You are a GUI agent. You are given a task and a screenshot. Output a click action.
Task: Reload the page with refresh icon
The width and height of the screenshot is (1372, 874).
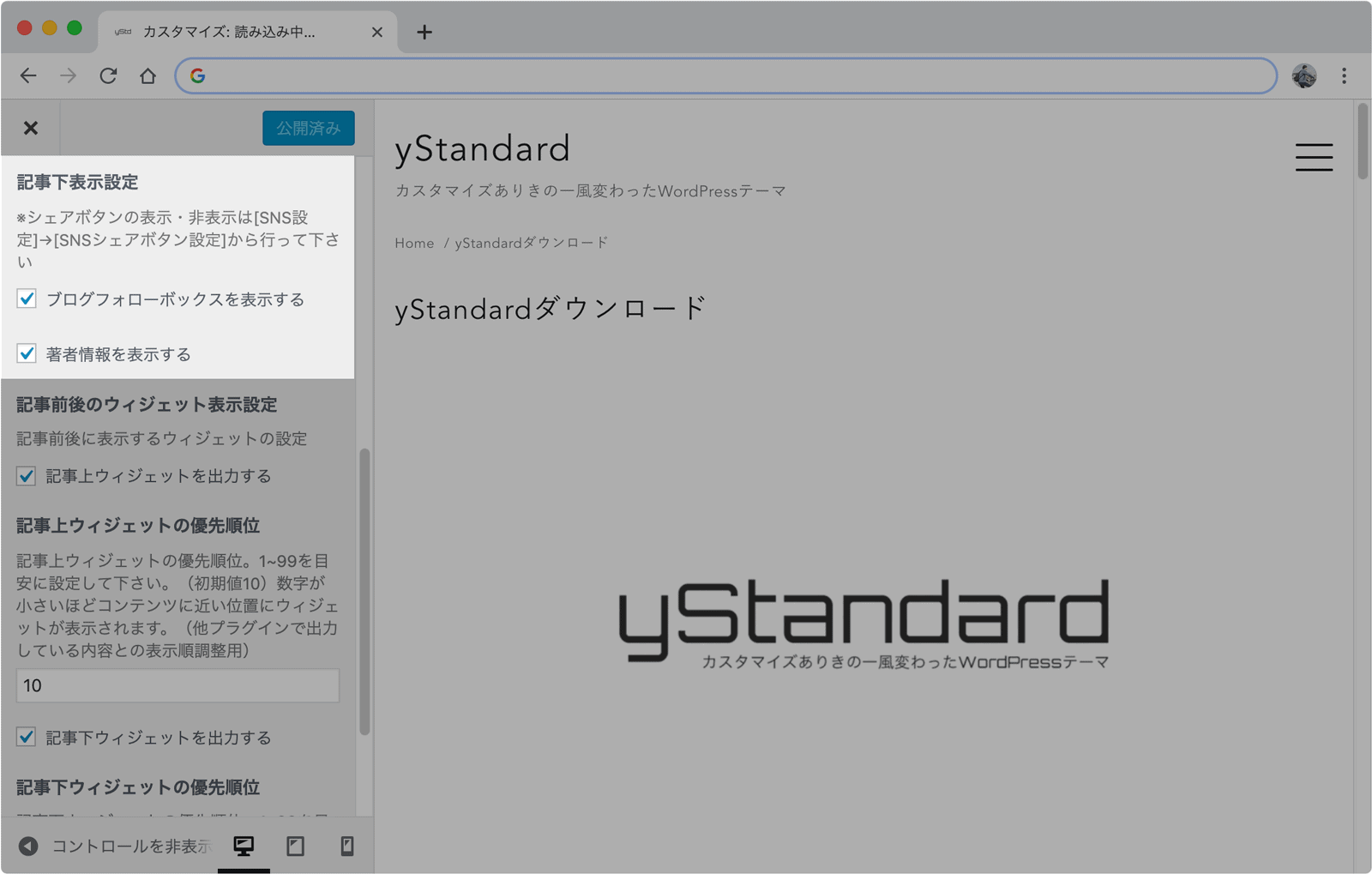(x=108, y=75)
